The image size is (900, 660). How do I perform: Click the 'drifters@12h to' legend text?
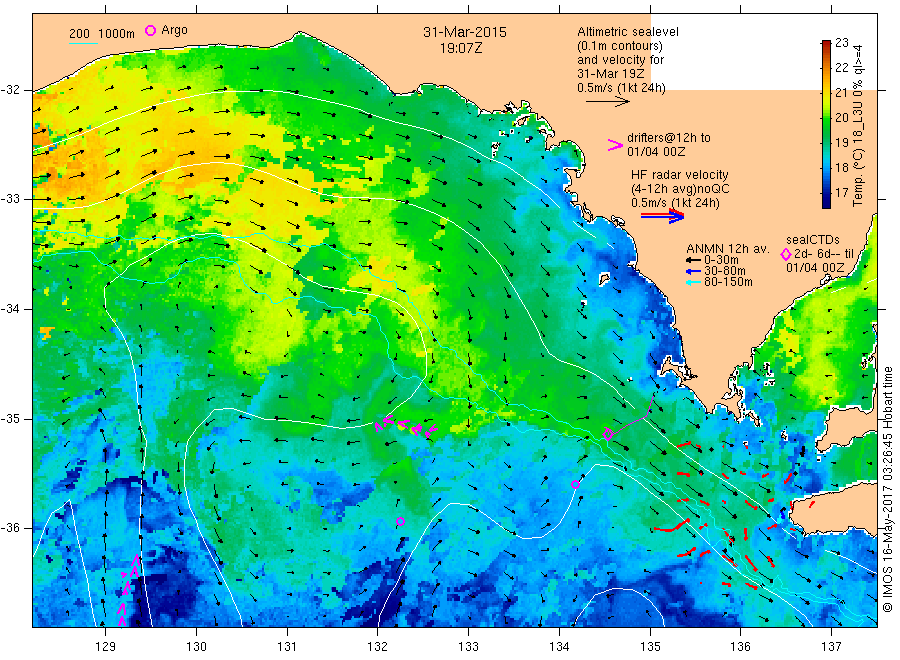[669, 138]
